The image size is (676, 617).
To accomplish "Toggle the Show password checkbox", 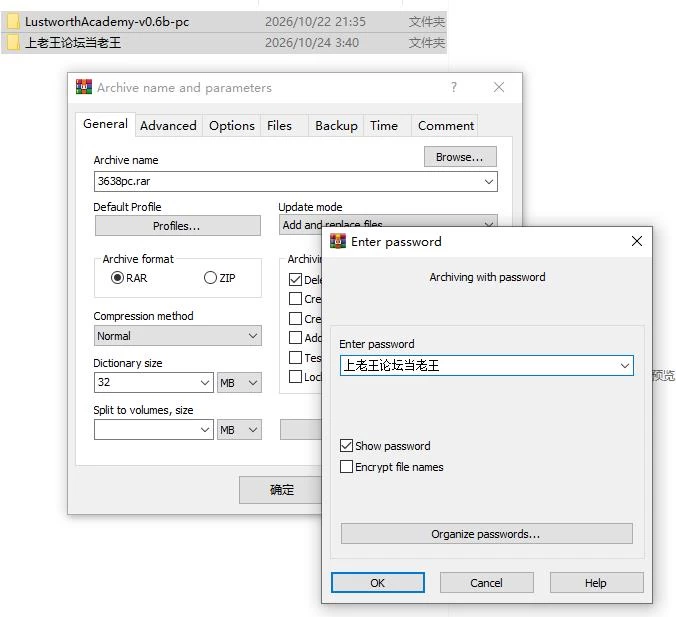I will click(346, 445).
